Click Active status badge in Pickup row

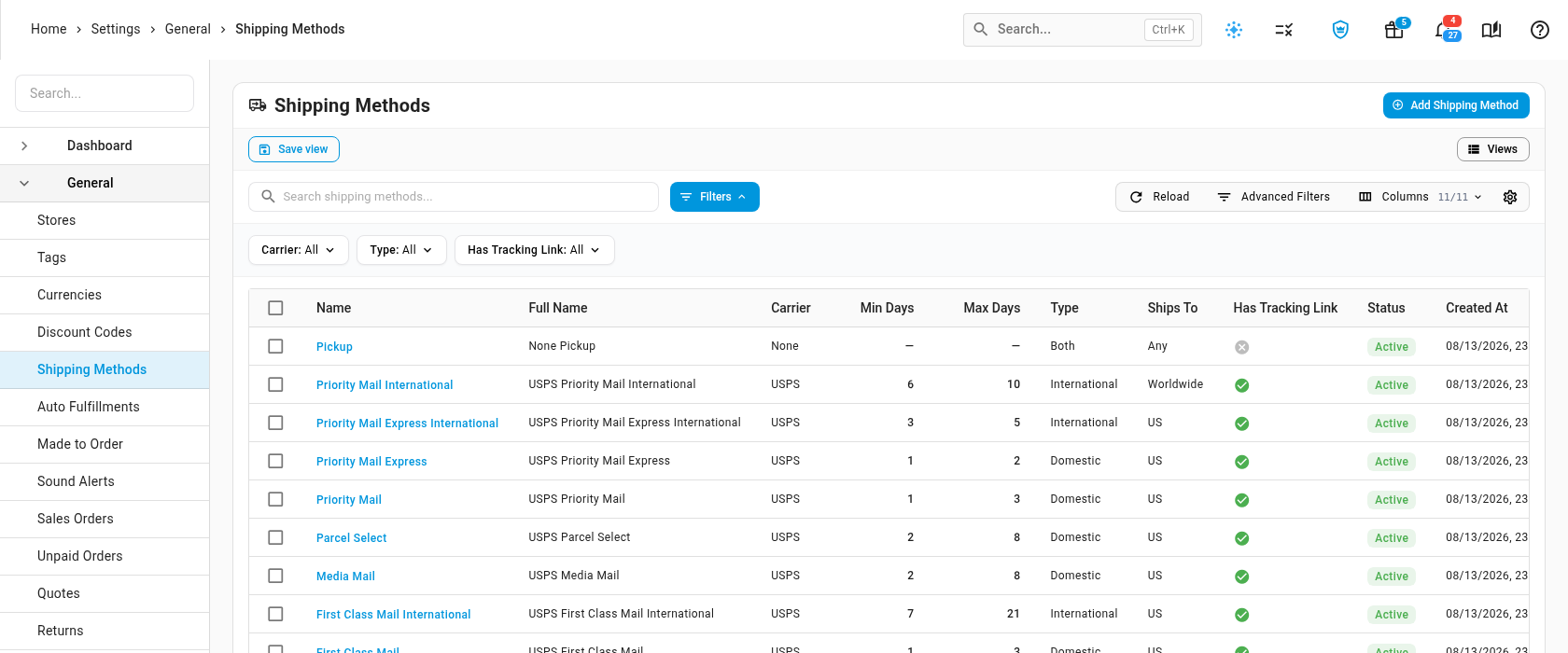click(1392, 347)
